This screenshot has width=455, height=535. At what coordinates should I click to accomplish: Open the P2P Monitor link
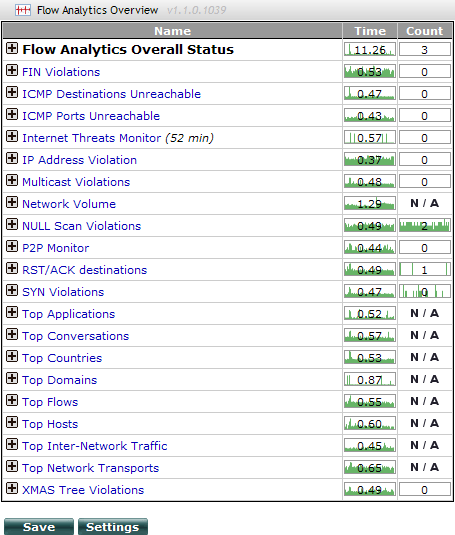tap(56, 248)
